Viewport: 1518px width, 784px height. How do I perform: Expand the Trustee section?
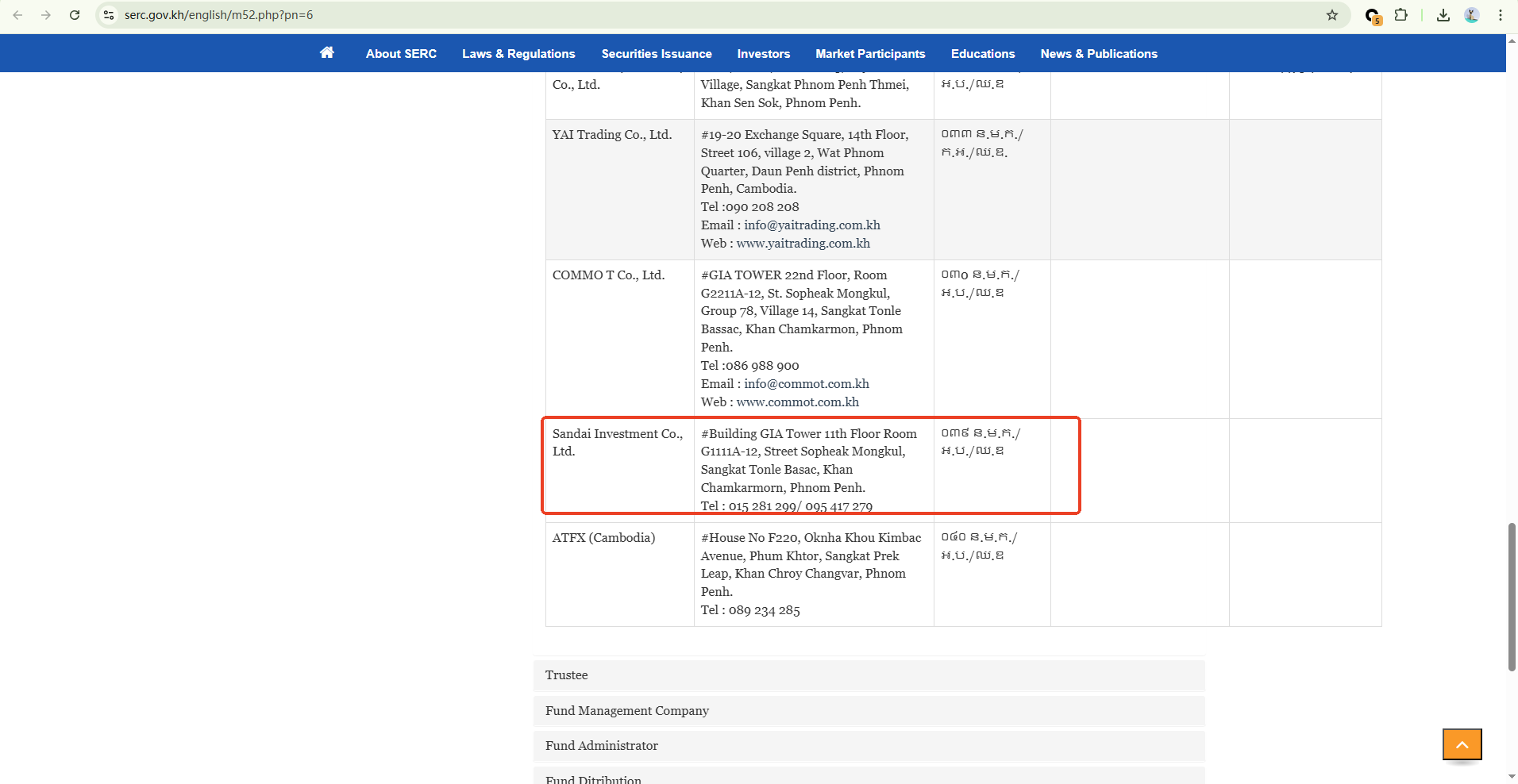pos(869,675)
